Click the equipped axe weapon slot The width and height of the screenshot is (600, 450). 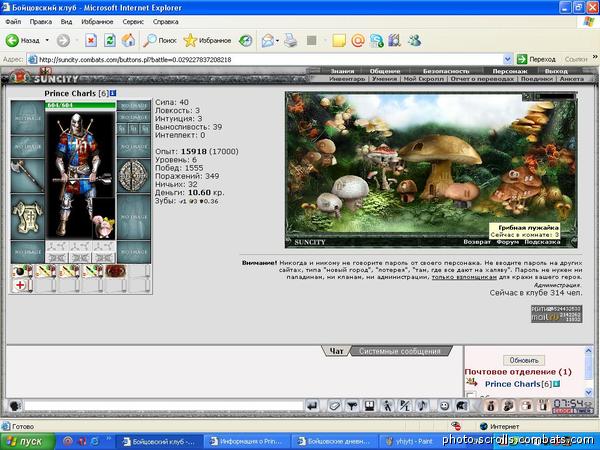pos(28,176)
